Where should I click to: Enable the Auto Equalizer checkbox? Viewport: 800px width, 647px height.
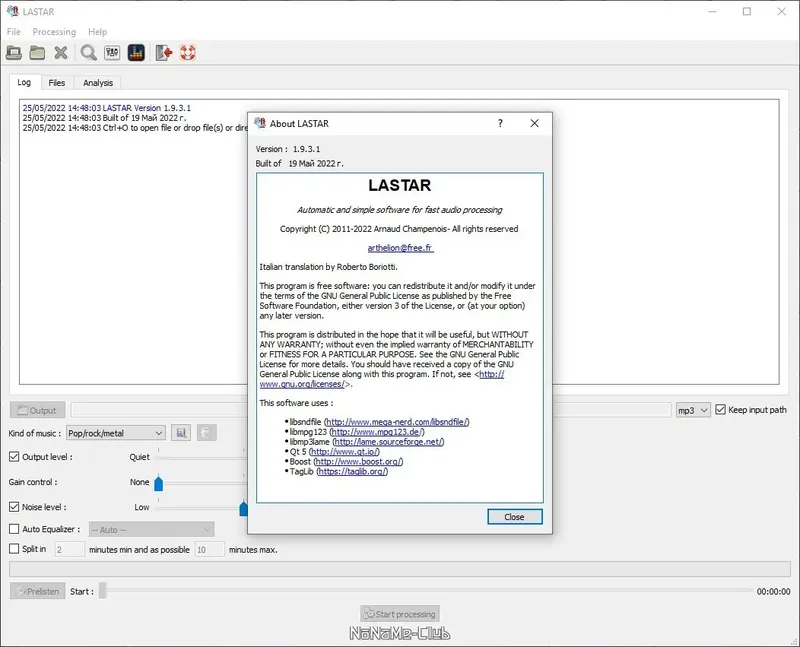(14, 529)
